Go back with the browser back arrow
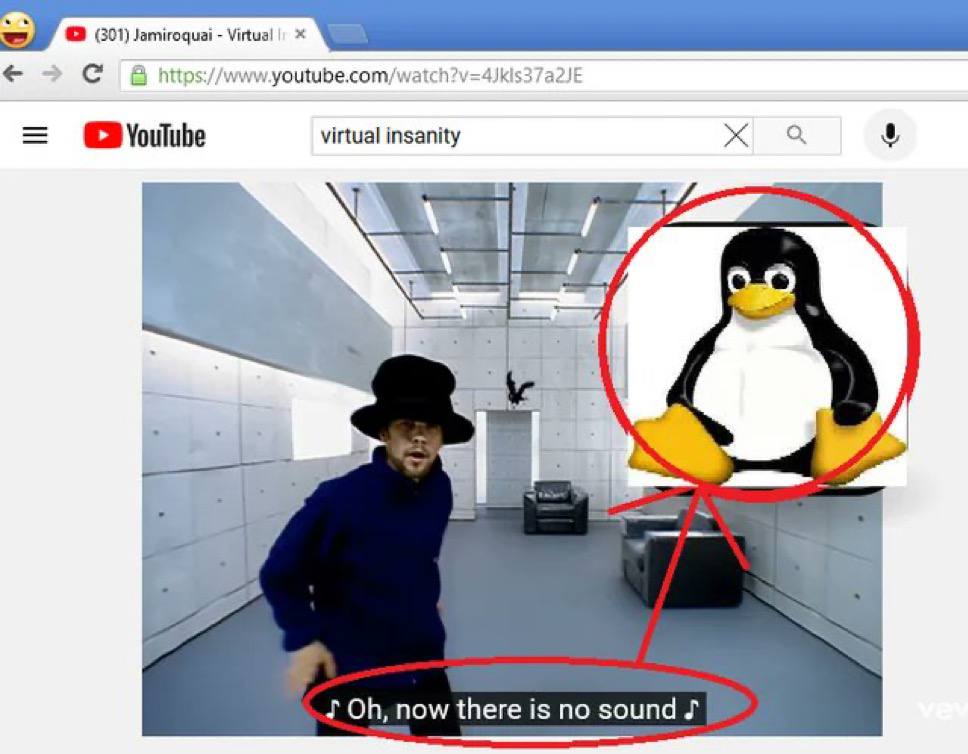Image resolution: width=968 pixels, height=754 pixels. coord(13,74)
